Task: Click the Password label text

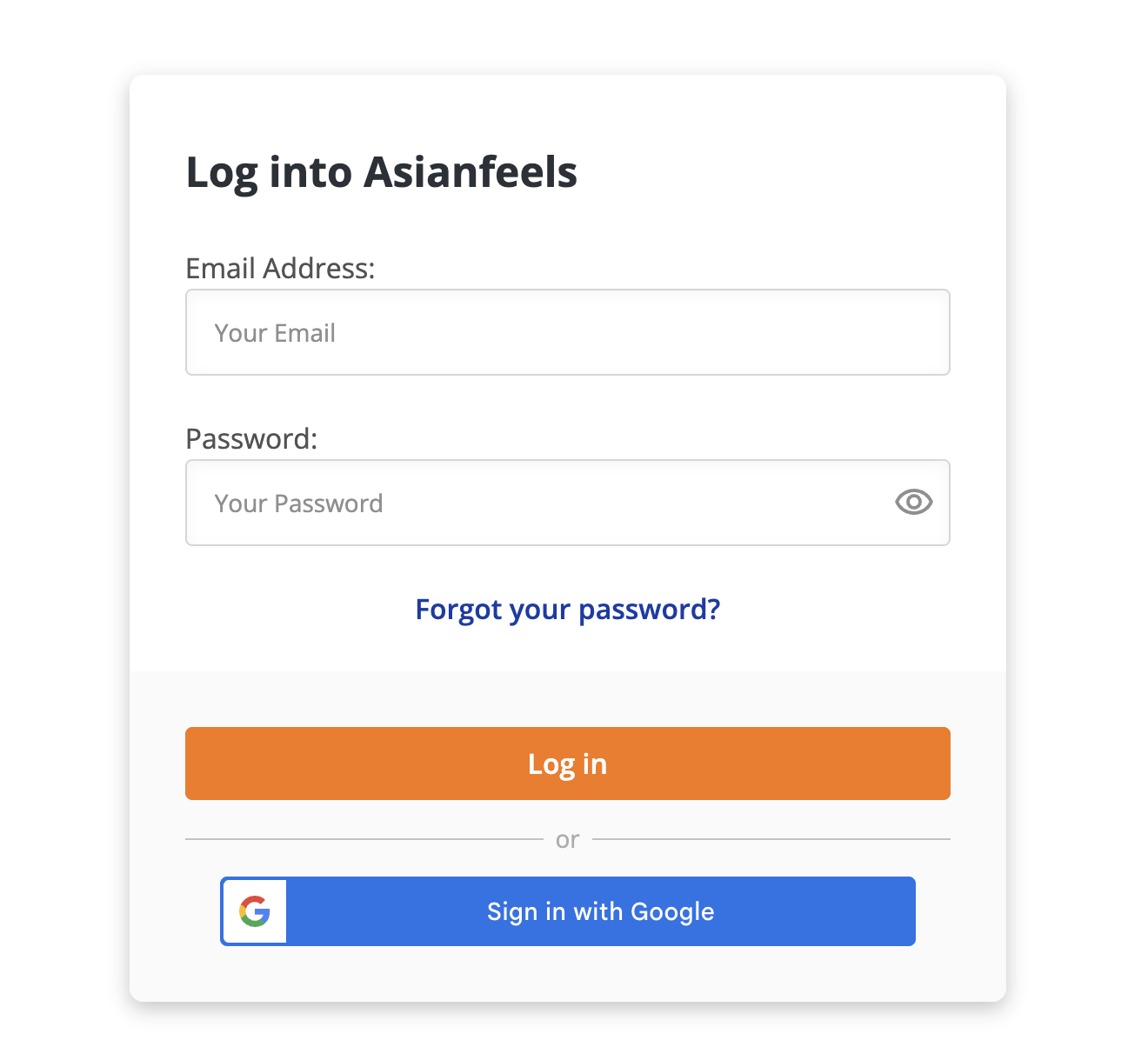Action: pyautogui.click(x=251, y=439)
